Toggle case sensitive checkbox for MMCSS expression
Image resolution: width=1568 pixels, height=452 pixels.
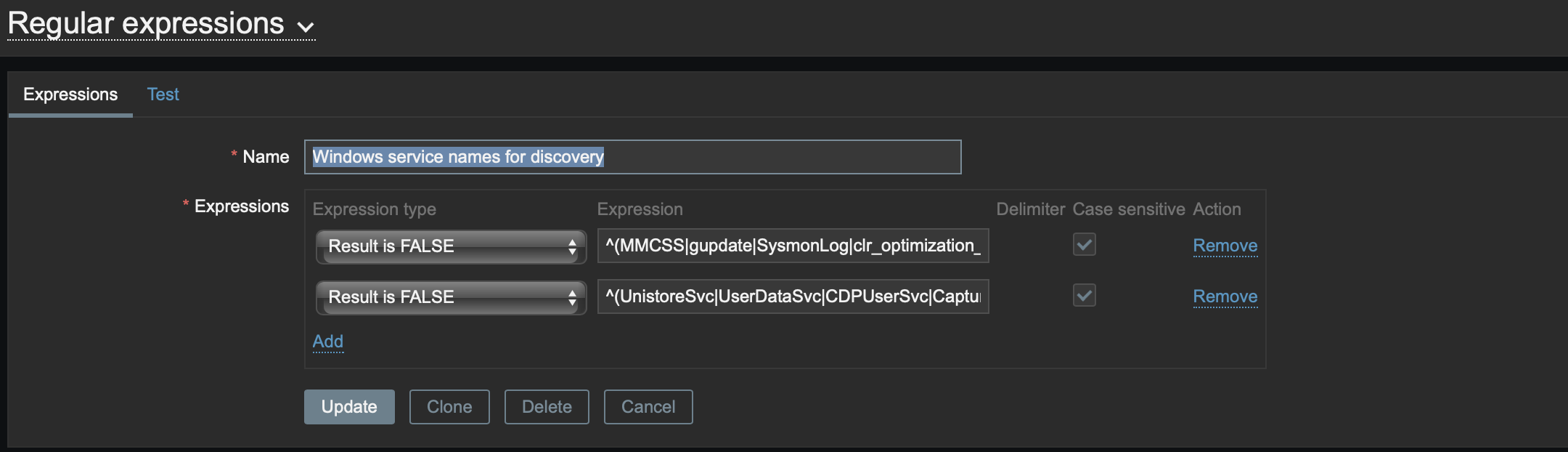(x=1085, y=245)
